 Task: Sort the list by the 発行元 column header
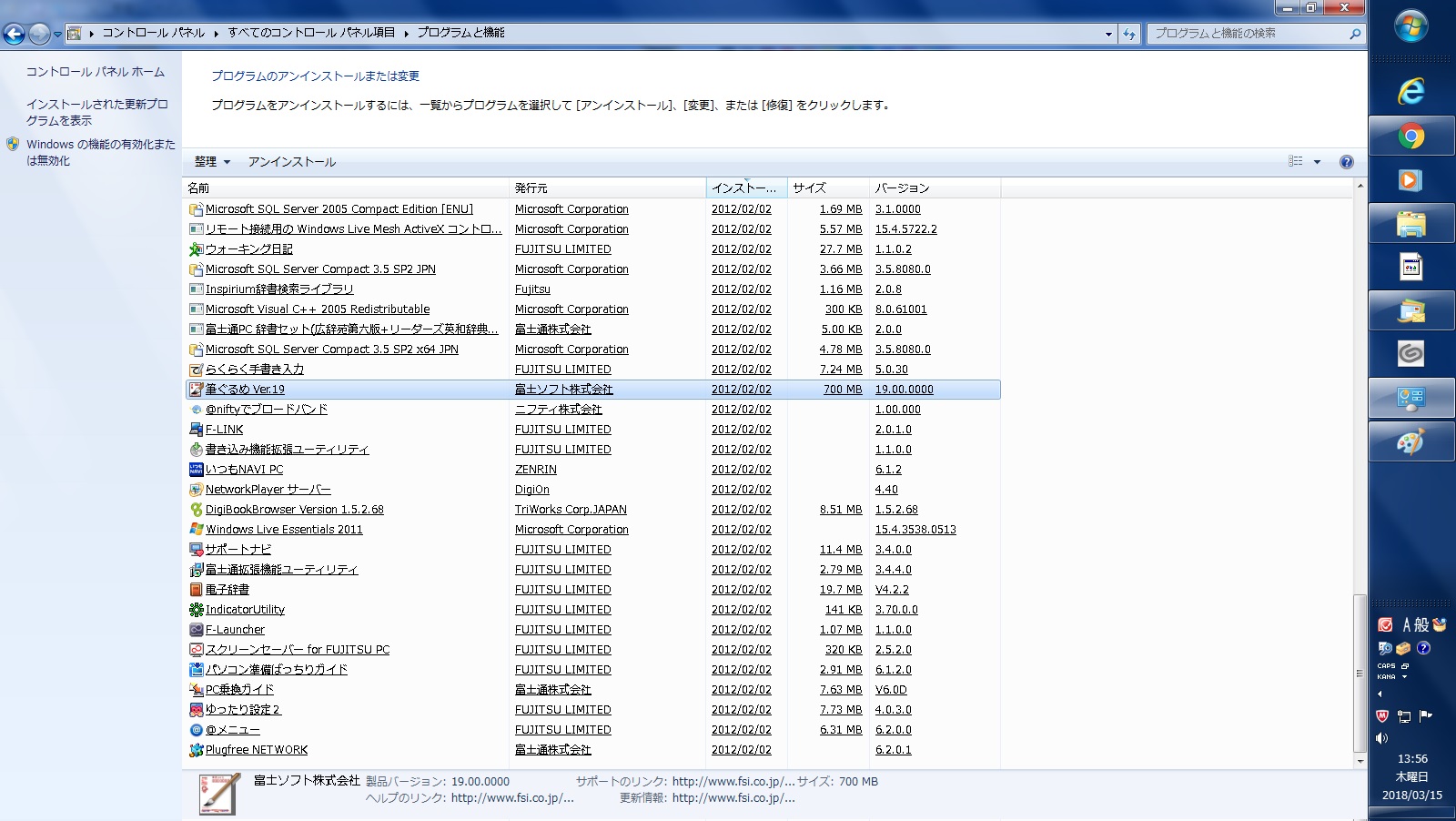pyautogui.click(x=531, y=188)
